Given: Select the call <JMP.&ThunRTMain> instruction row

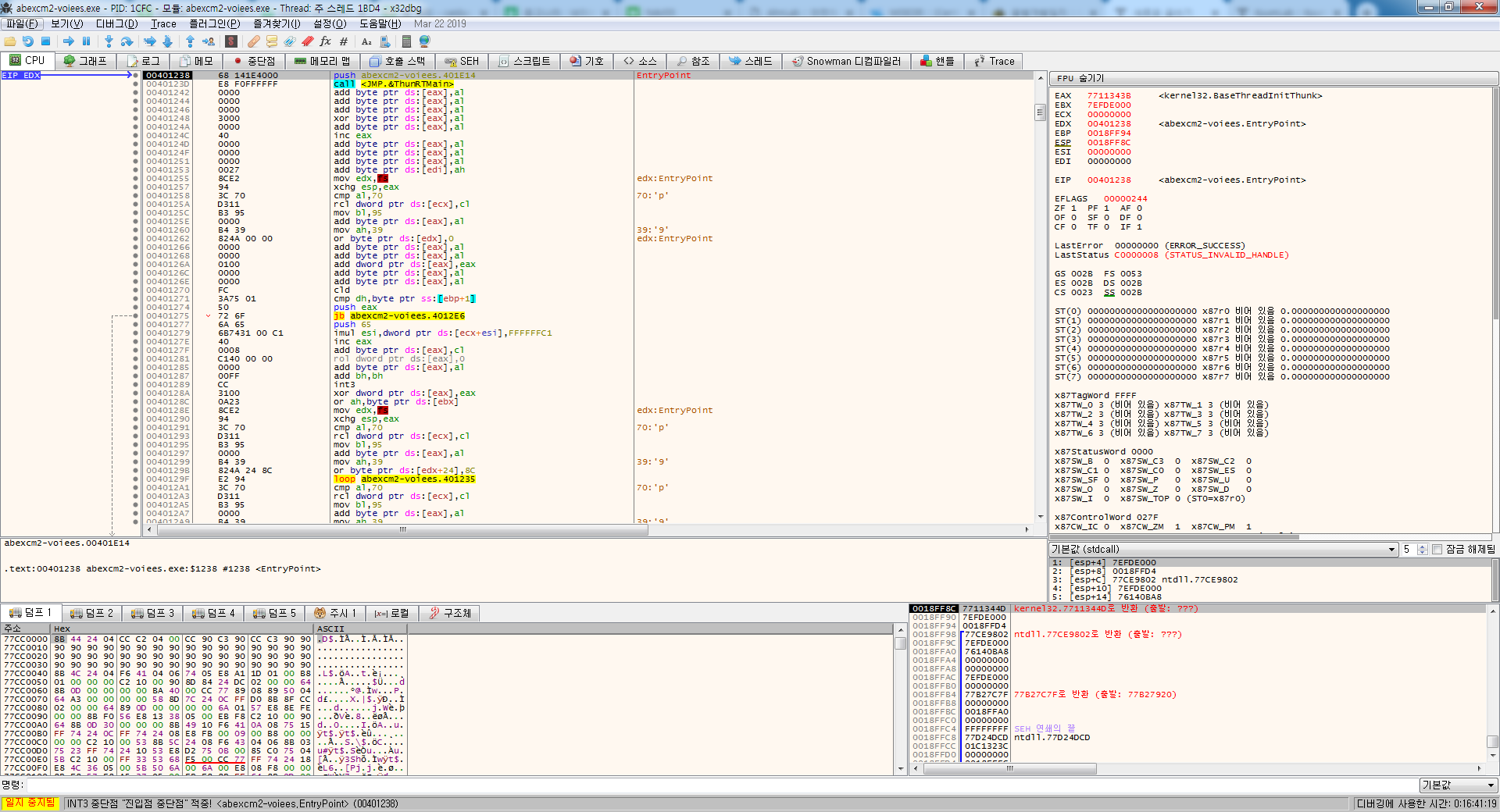Looking at the screenshot, I should pyautogui.click(x=393, y=84).
